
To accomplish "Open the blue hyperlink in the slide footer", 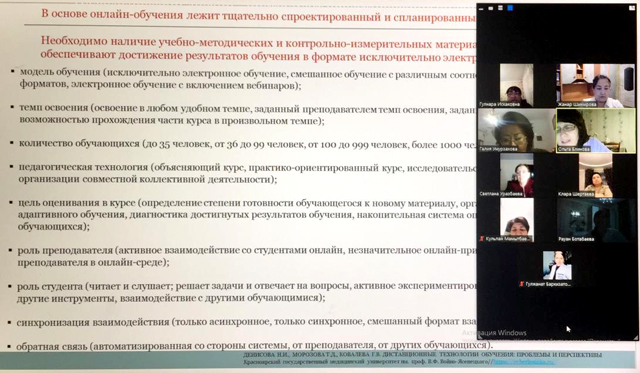I will (523, 362).
